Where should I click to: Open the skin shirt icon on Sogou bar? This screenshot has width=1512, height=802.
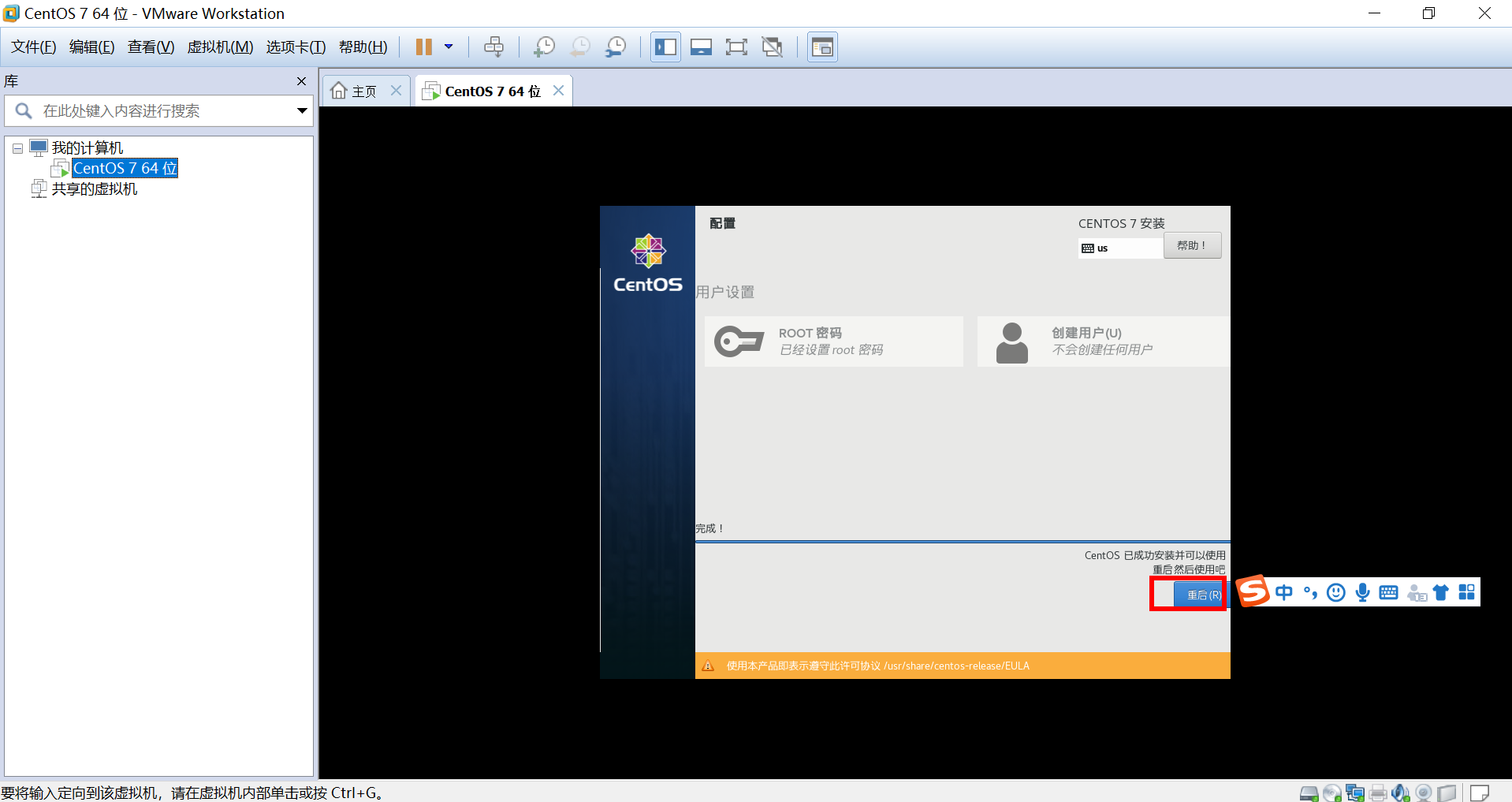(1441, 592)
